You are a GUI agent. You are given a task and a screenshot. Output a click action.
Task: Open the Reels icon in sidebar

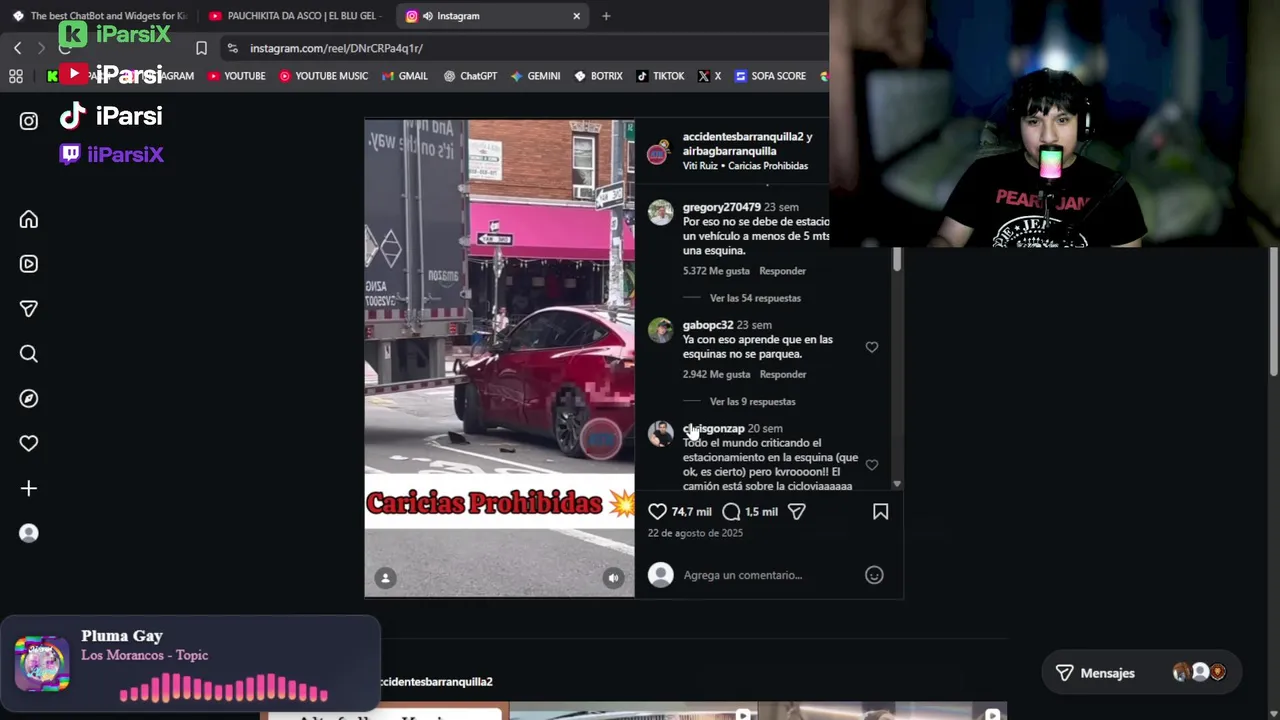pos(28,264)
